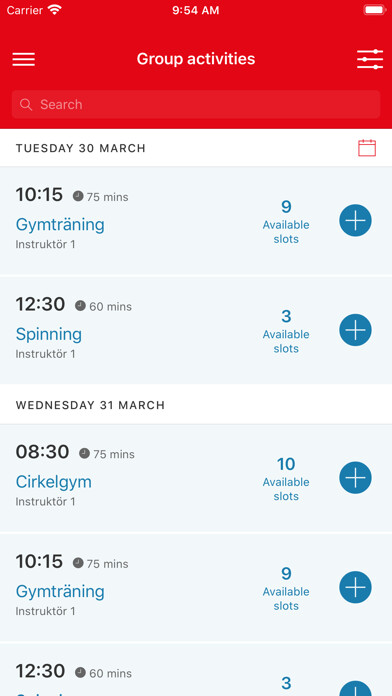Open the filter settings sliders icon
Viewport: 392px width, 696px height.
coord(369,59)
